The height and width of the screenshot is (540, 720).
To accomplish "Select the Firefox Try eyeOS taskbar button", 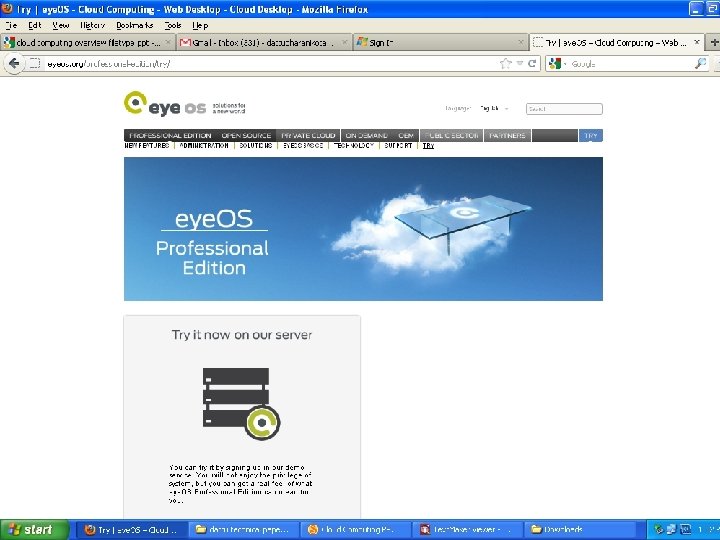I will pyautogui.click(x=131, y=529).
